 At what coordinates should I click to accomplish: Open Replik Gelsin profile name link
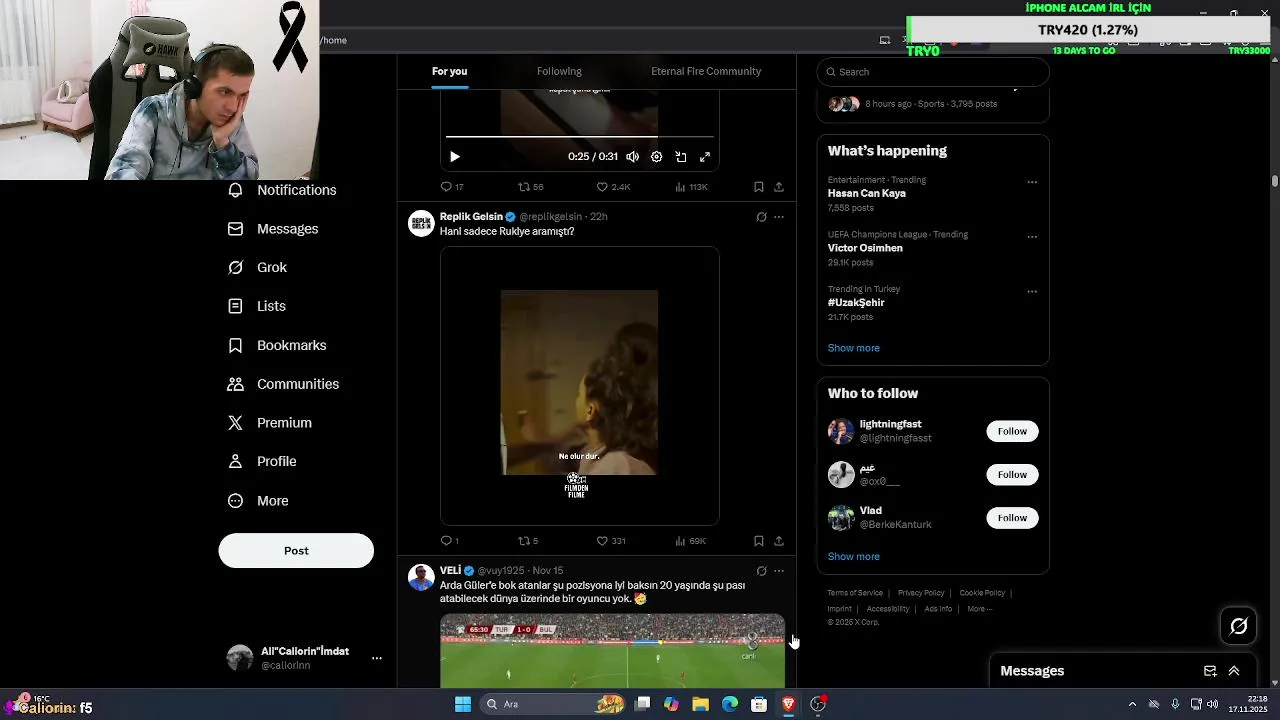point(471,216)
